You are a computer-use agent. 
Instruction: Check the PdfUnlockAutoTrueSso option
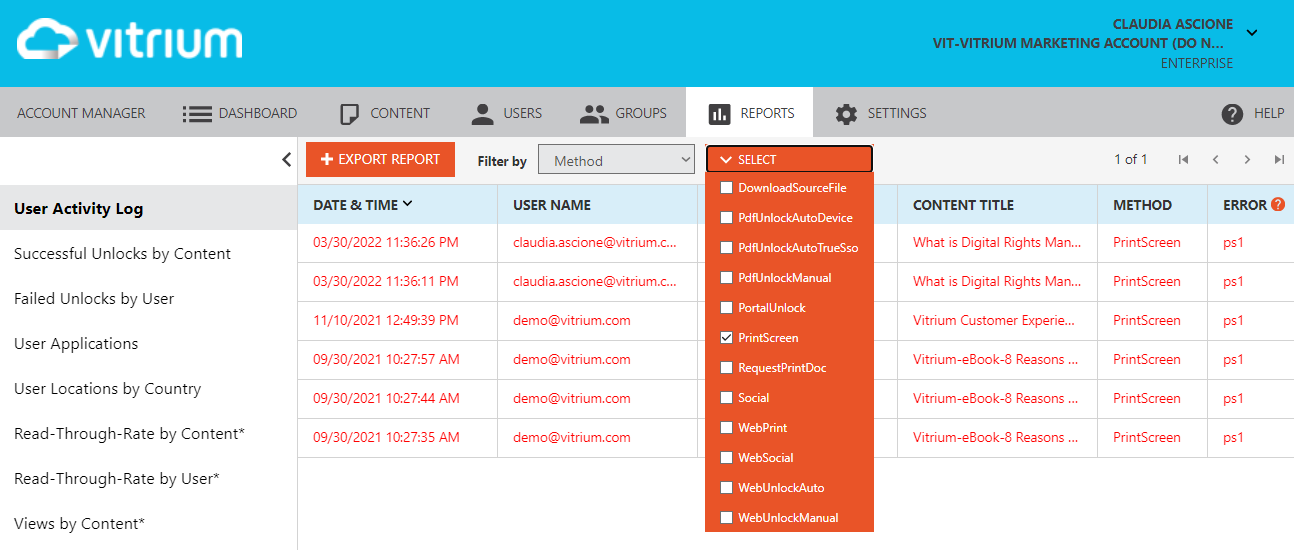[x=727, y=248]
